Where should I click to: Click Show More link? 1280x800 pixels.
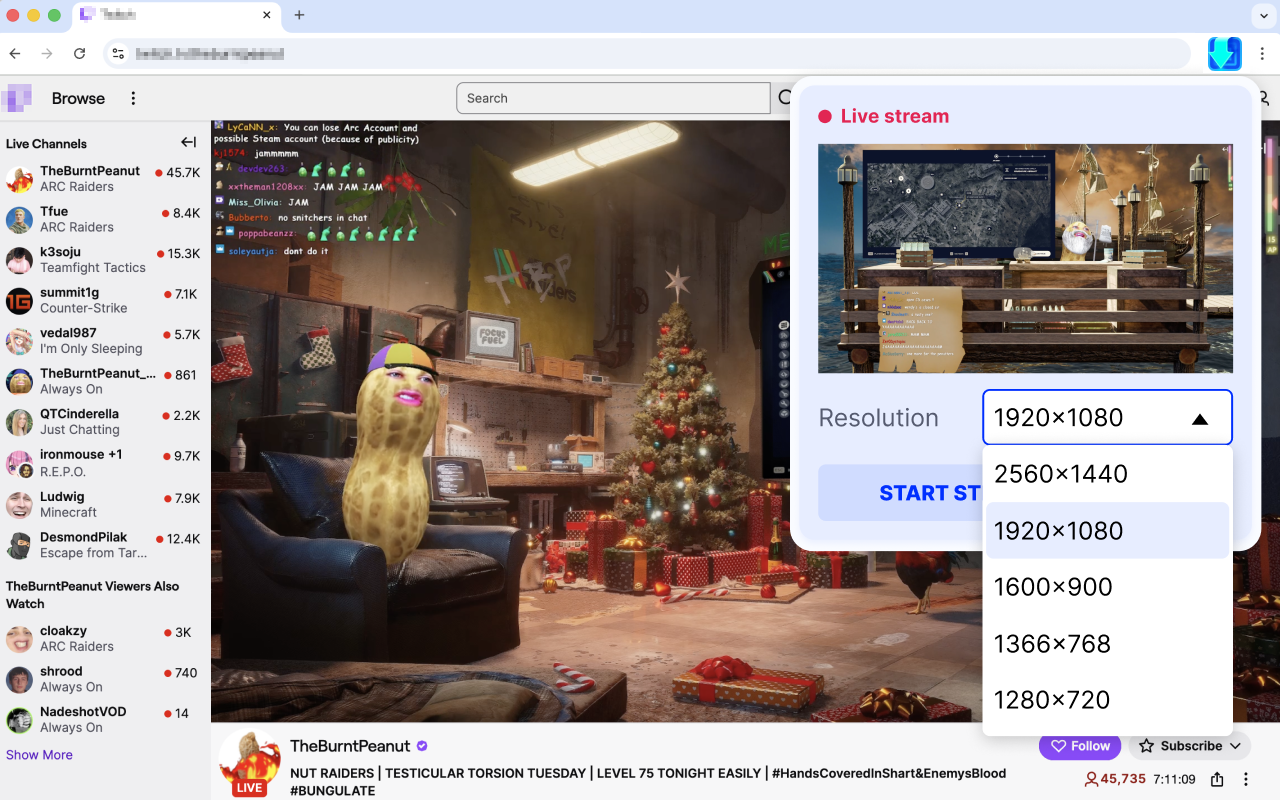point(39,755)
